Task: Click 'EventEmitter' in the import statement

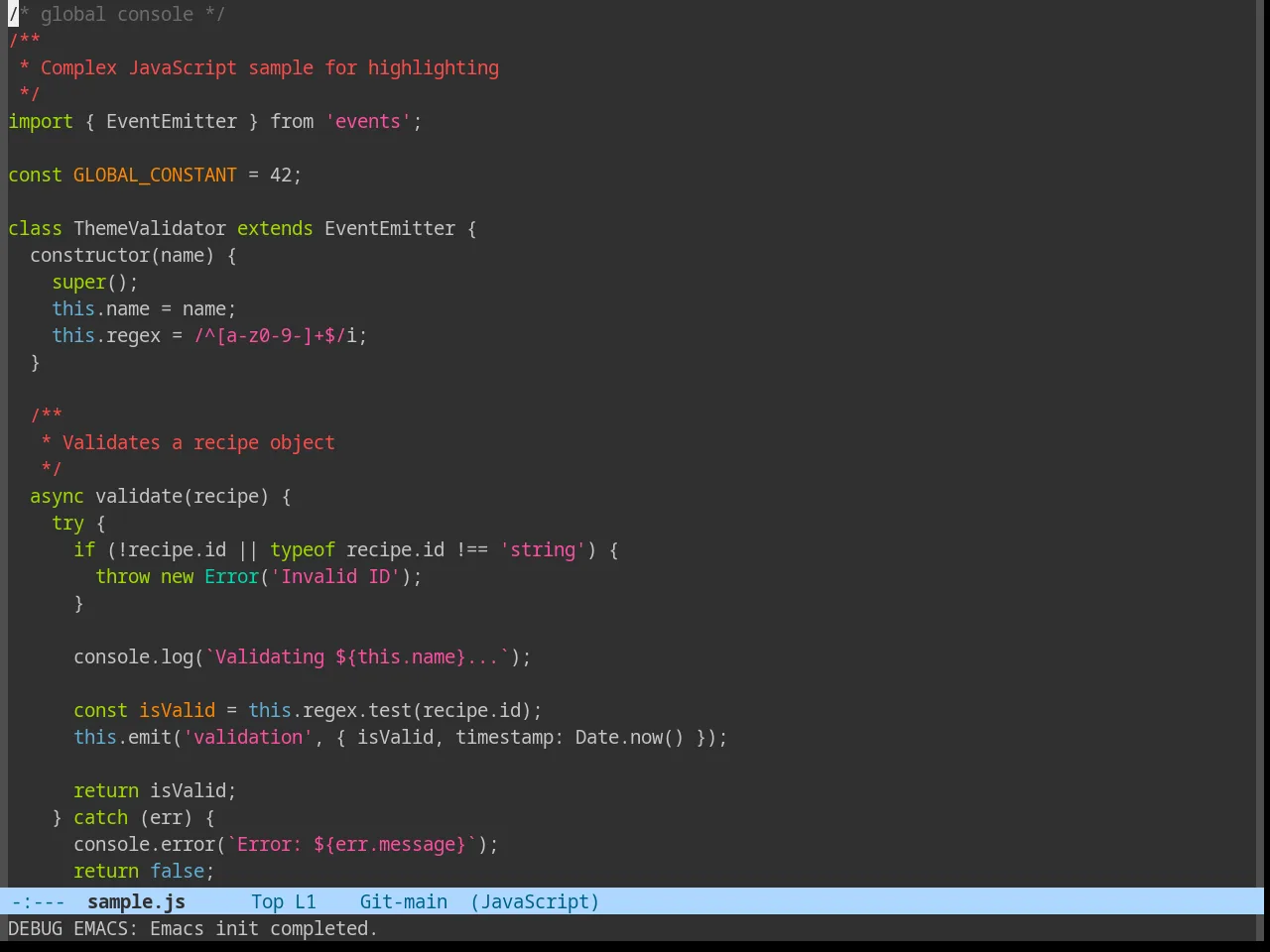Action: [172, 121]
